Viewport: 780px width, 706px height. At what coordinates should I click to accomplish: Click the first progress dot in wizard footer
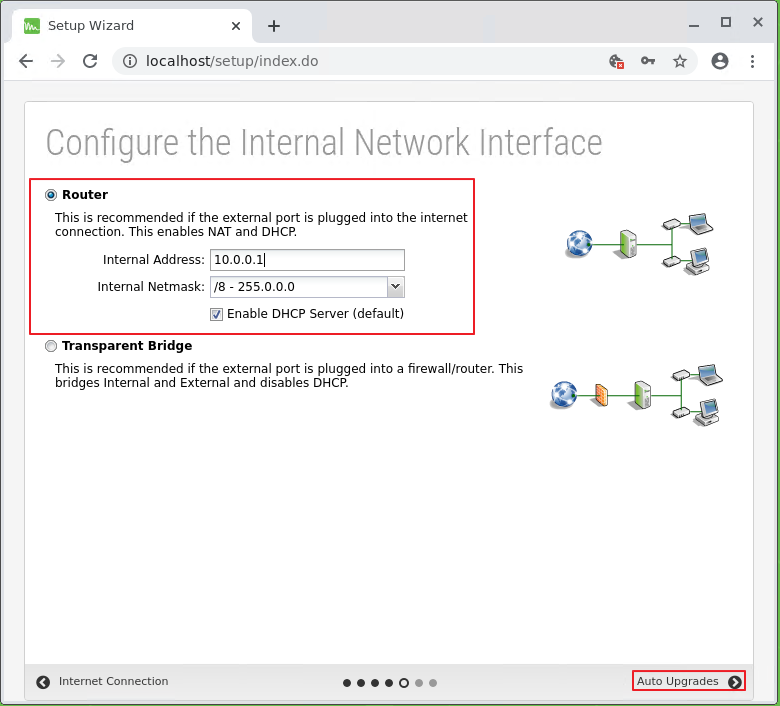[x=347, y=683]
